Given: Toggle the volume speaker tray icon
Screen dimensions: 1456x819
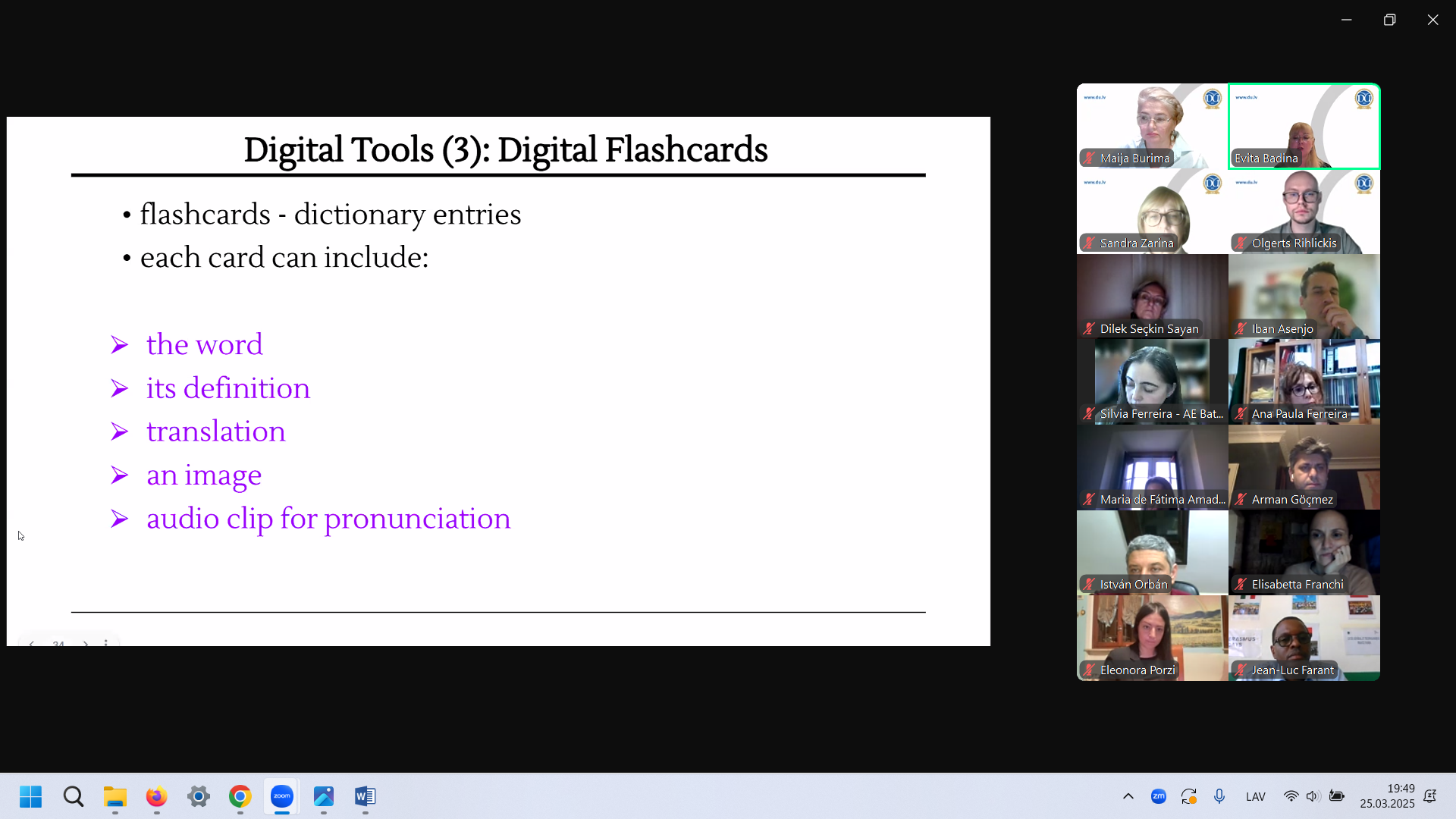Looking at the screenshot, I should 1313,796.
